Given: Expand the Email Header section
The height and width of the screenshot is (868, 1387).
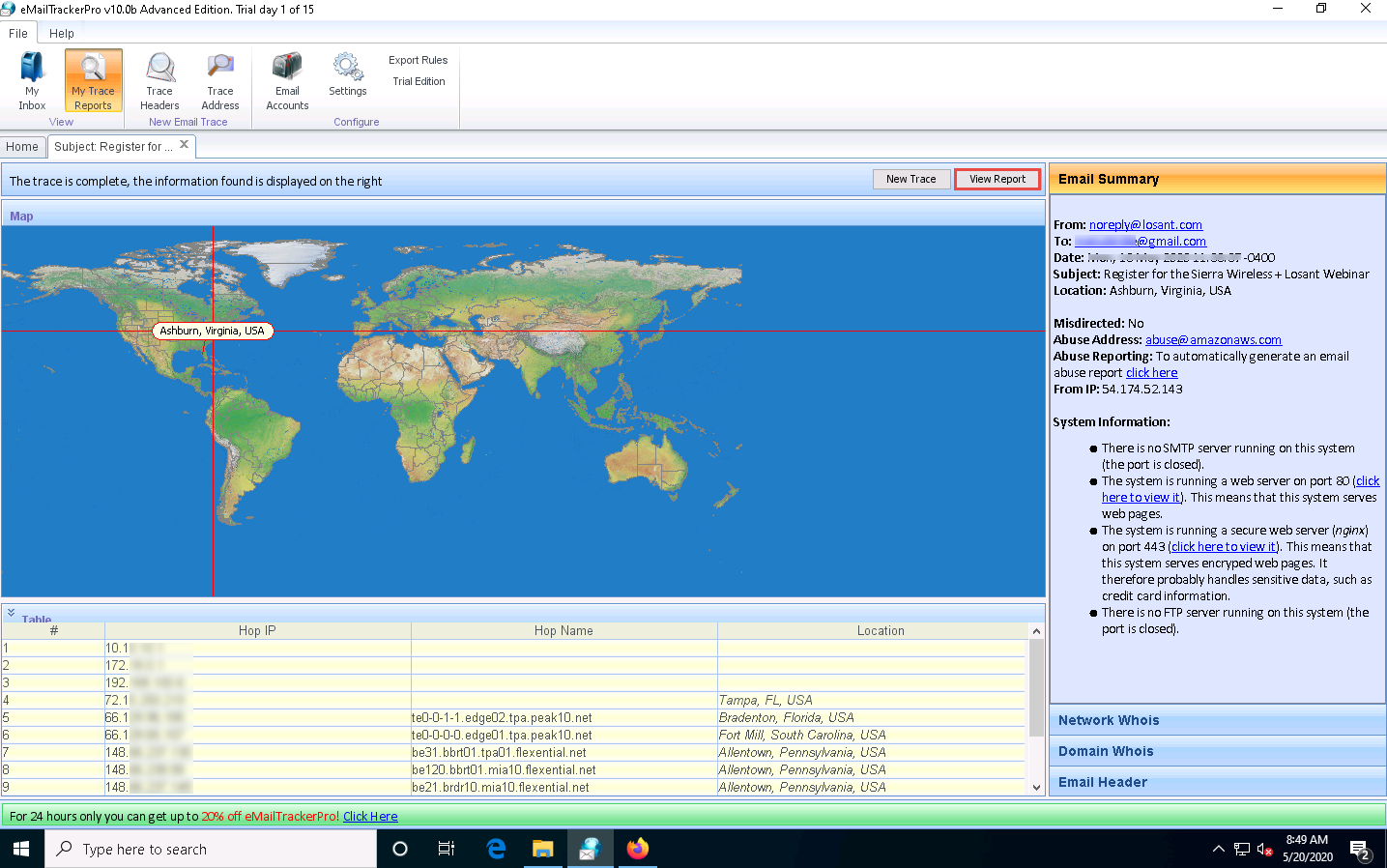Looking at the screenshot, I should click(x=1217, y=782).
